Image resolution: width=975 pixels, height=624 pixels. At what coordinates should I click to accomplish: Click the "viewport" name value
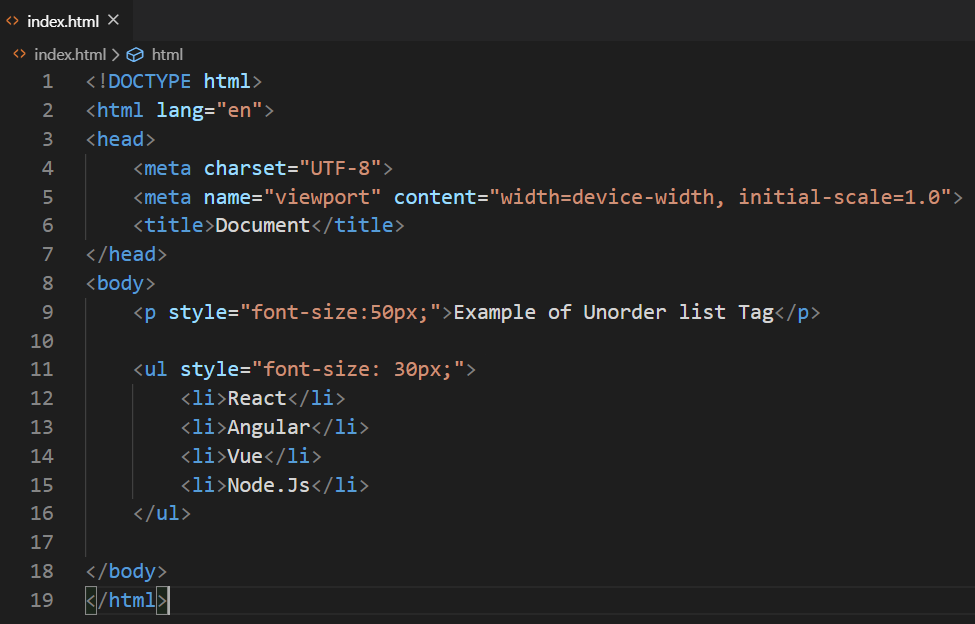[322, 197]
